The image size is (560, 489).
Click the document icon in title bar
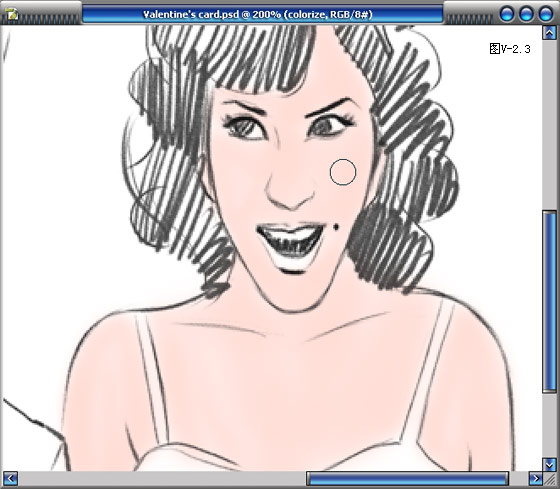[x=12, y=15]
